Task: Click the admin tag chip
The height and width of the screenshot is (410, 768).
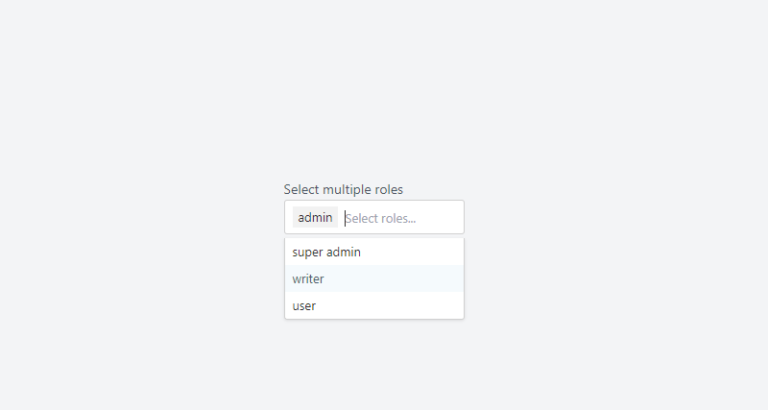Action: 315,217
